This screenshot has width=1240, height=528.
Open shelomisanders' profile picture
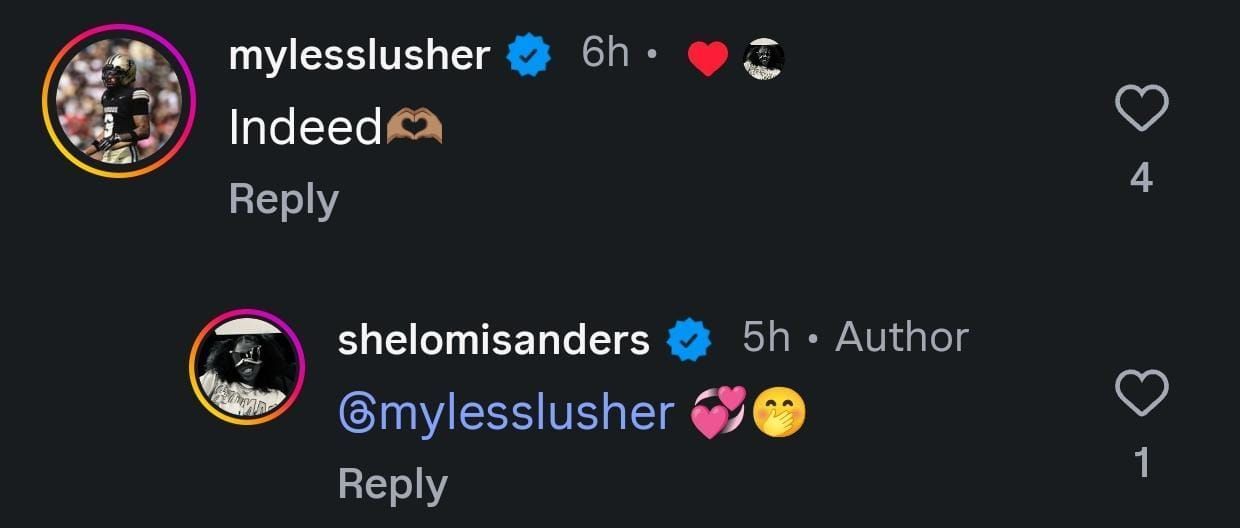click(246, 367)
